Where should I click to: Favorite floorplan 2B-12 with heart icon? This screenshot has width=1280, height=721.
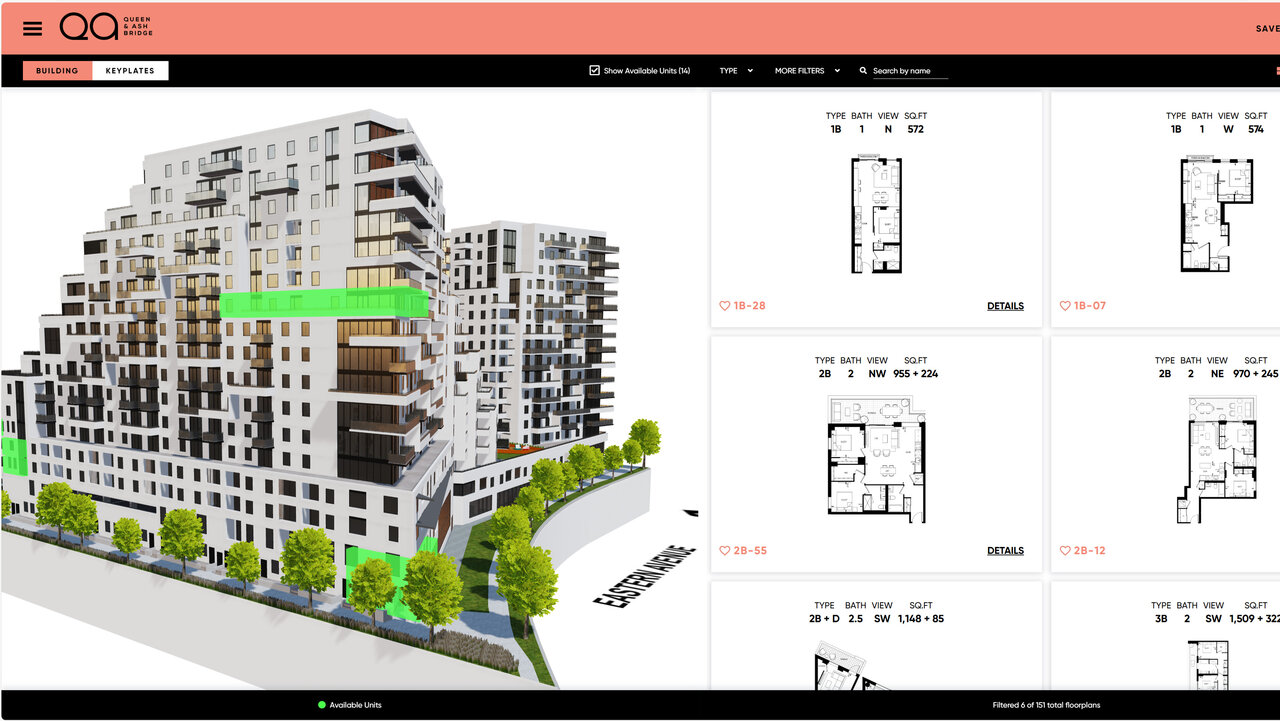point(1065,551)
